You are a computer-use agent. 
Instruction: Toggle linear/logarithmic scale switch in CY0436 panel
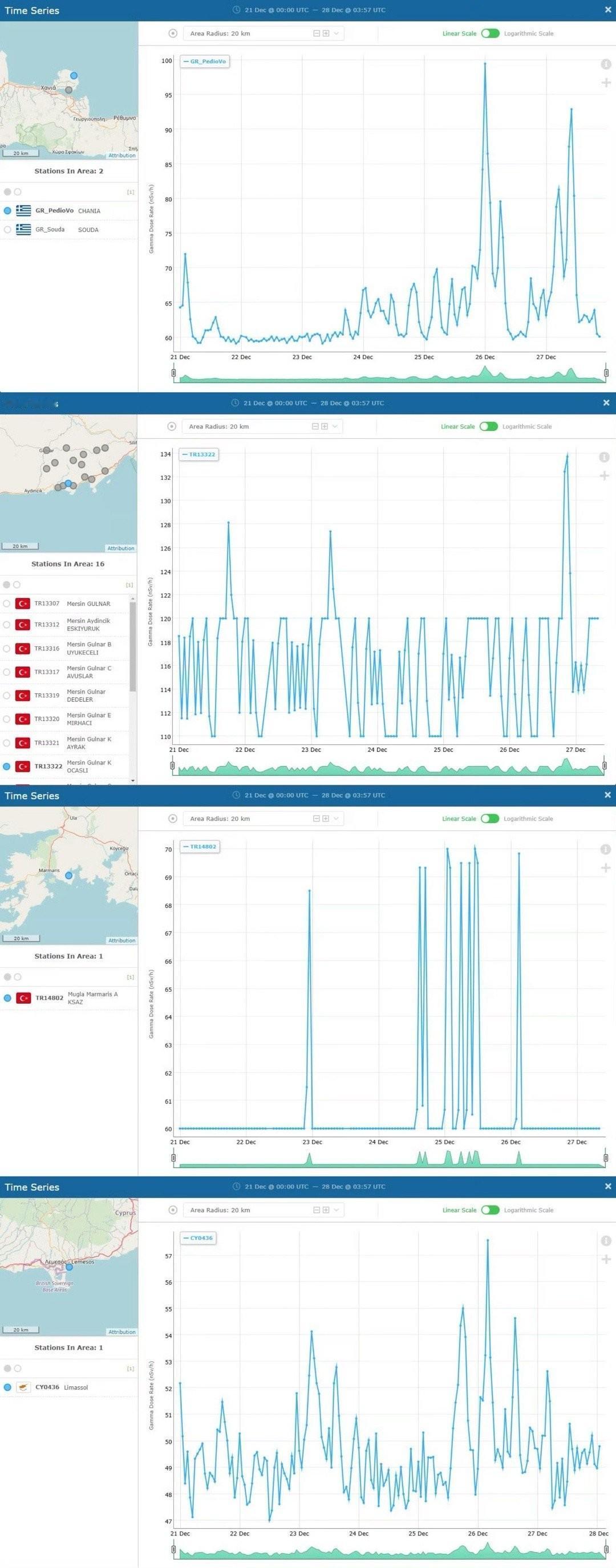(x=491, y=1210)
